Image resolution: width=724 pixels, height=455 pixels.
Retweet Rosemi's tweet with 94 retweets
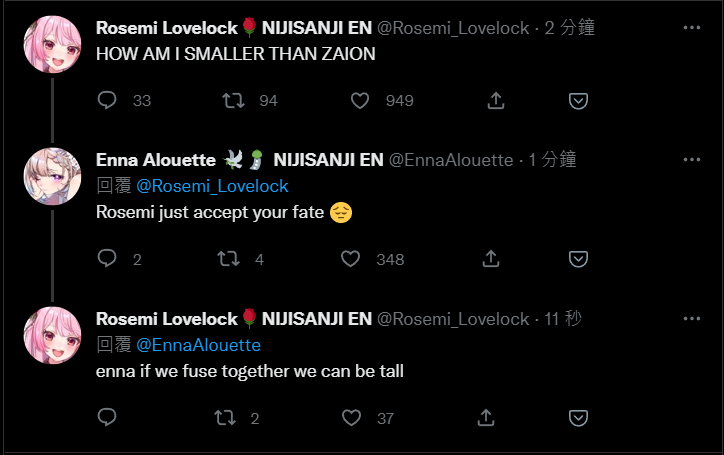tap(233, 100)
